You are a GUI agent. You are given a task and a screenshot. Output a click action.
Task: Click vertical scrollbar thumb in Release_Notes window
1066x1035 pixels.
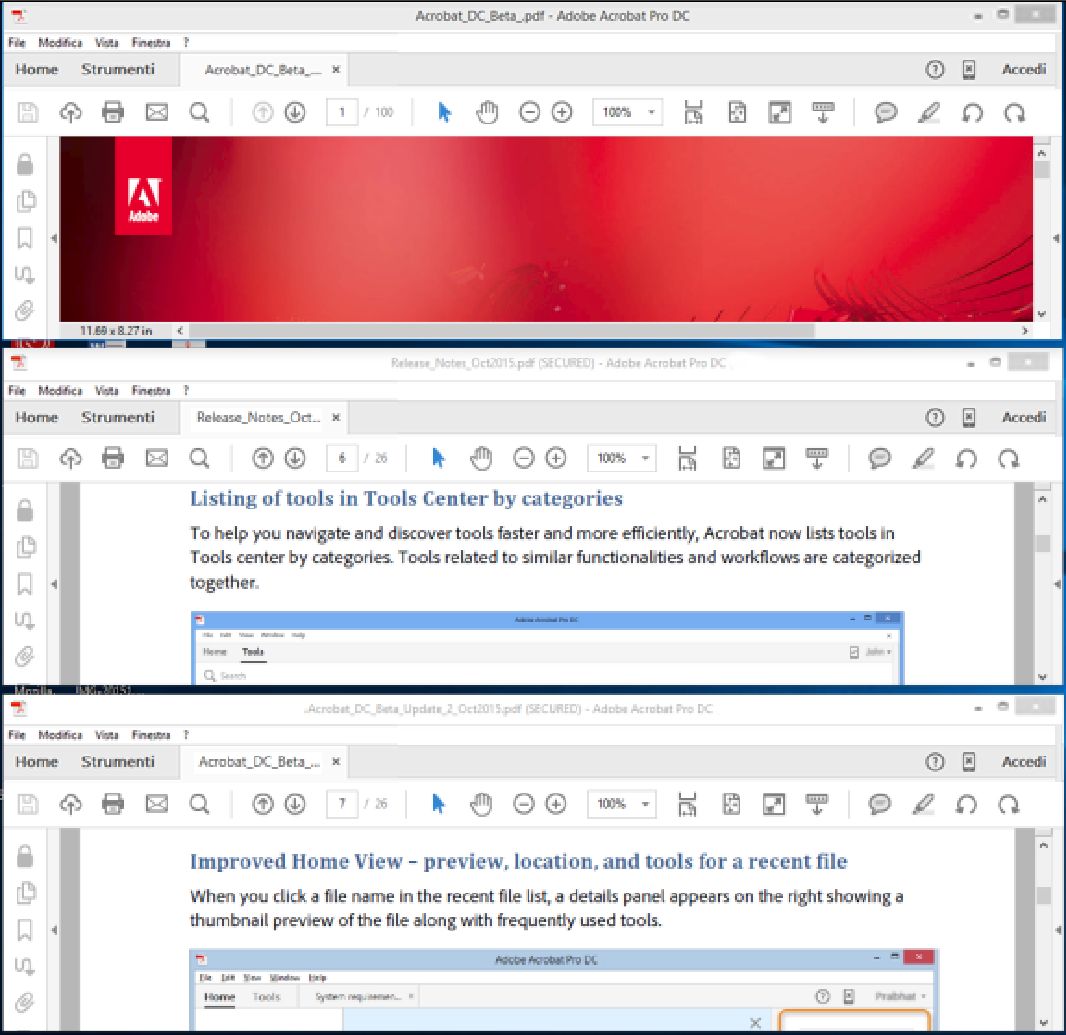(x=1042, y=543)
